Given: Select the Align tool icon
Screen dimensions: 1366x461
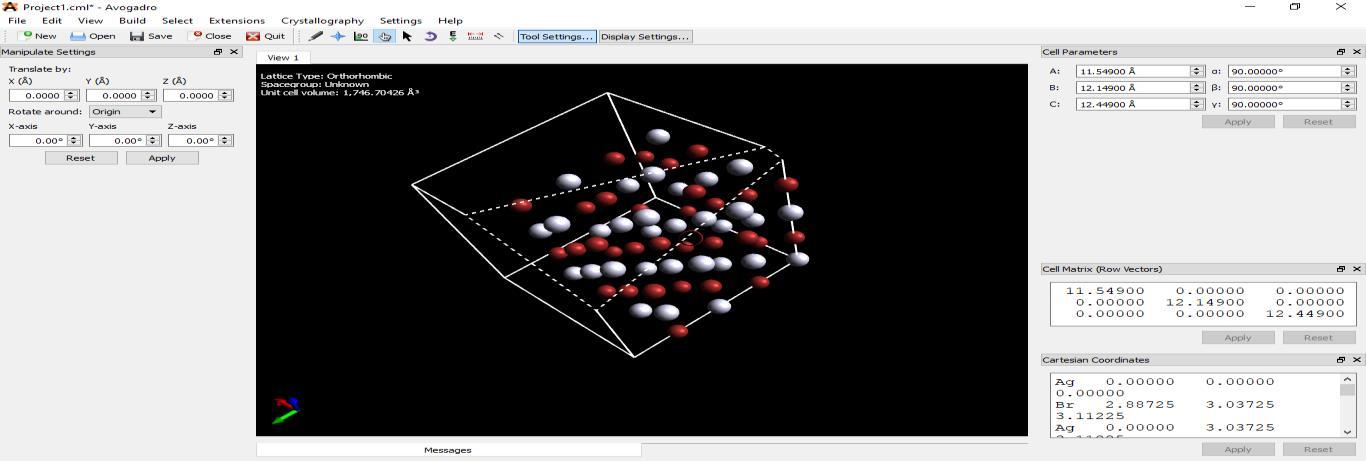Looking at the screenshot, I should point(498,36).
